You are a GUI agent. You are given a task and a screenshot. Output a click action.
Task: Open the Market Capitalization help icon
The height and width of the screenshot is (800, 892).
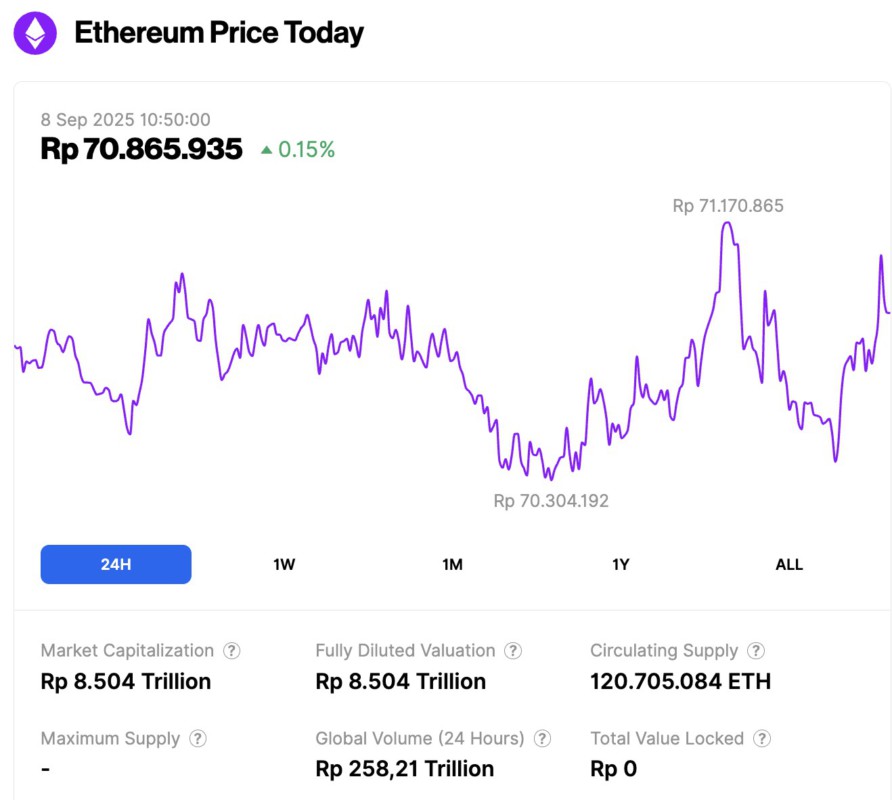click(231, 650)
